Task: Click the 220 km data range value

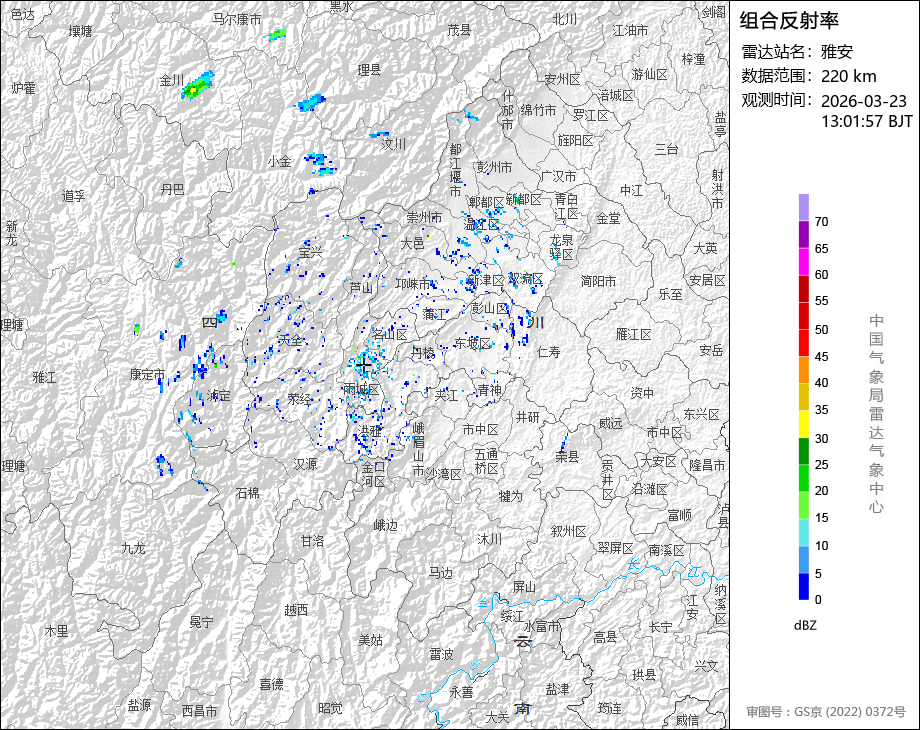Action: coord(848,76)
